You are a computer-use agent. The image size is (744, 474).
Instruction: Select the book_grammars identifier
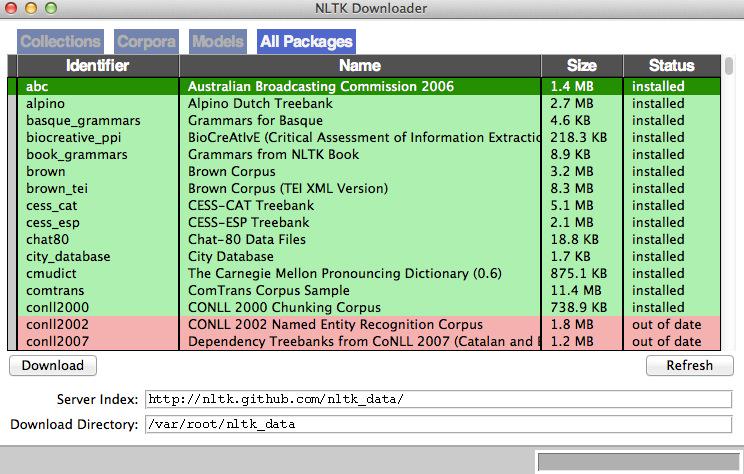[77, 155]
